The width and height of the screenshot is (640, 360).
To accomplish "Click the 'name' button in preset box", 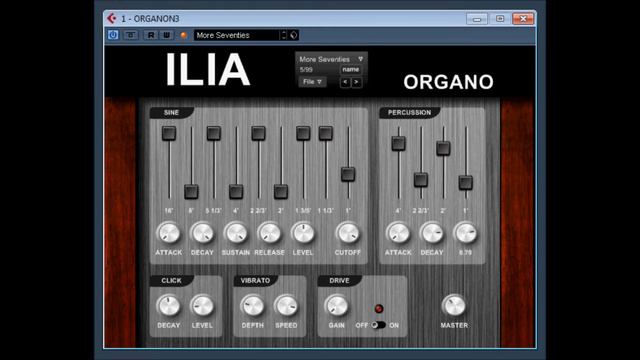I will coord(351,70).
